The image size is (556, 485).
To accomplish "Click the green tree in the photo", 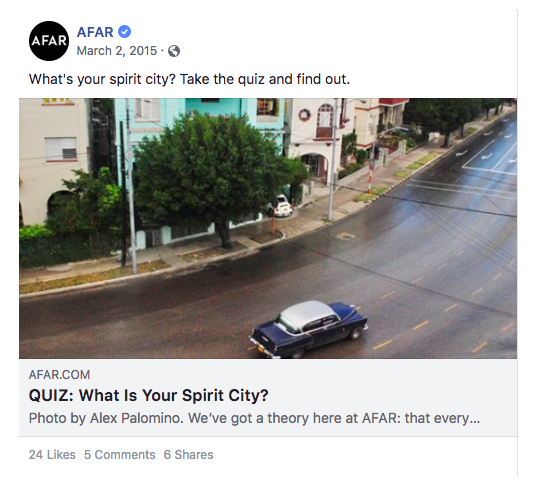I will pos(215,175).
